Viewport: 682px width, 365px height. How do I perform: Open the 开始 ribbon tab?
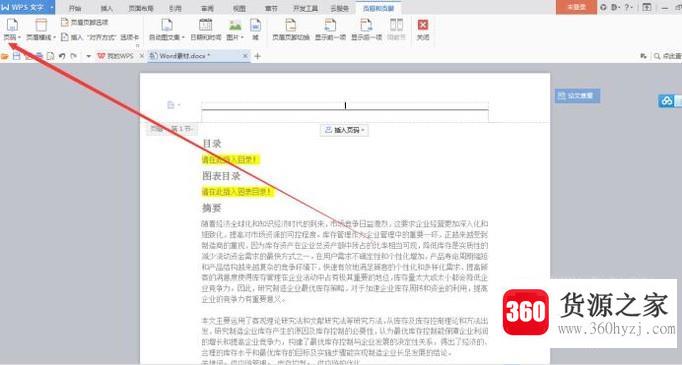[x=75, y=8]
